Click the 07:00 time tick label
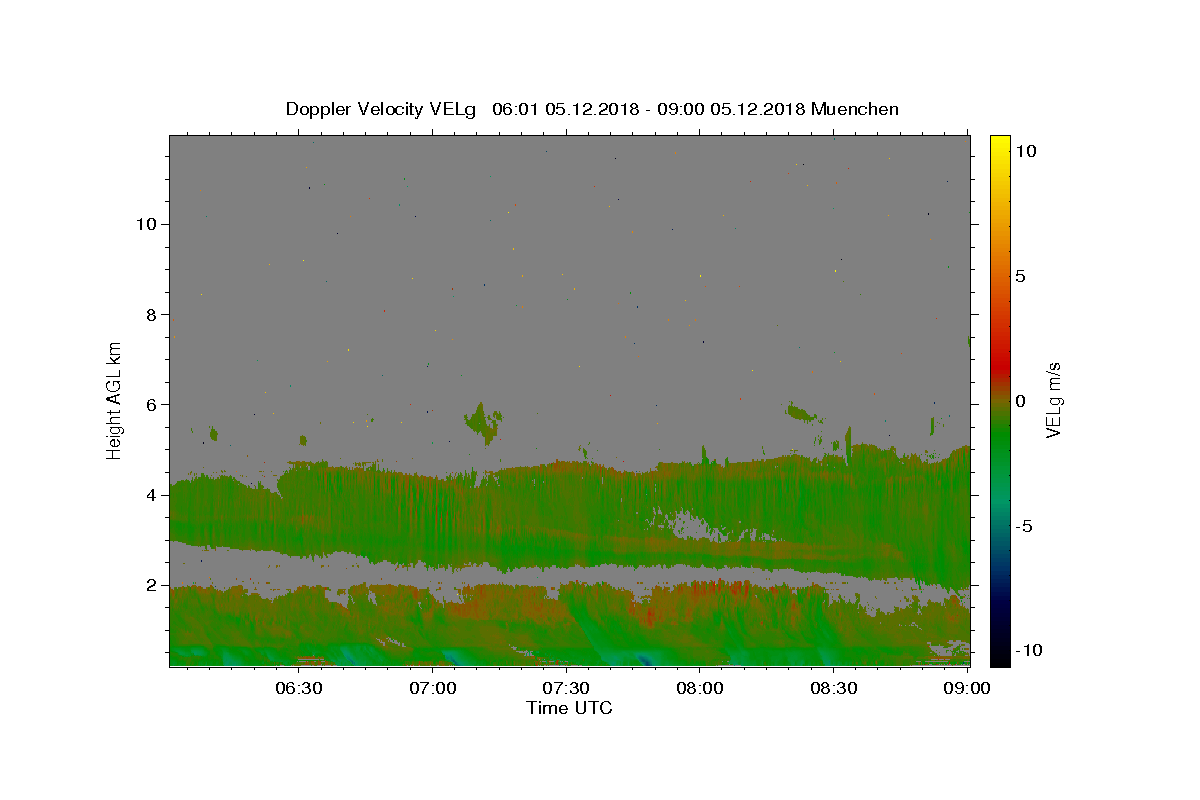Screen dimensions: 1200x800 point(432,689)
